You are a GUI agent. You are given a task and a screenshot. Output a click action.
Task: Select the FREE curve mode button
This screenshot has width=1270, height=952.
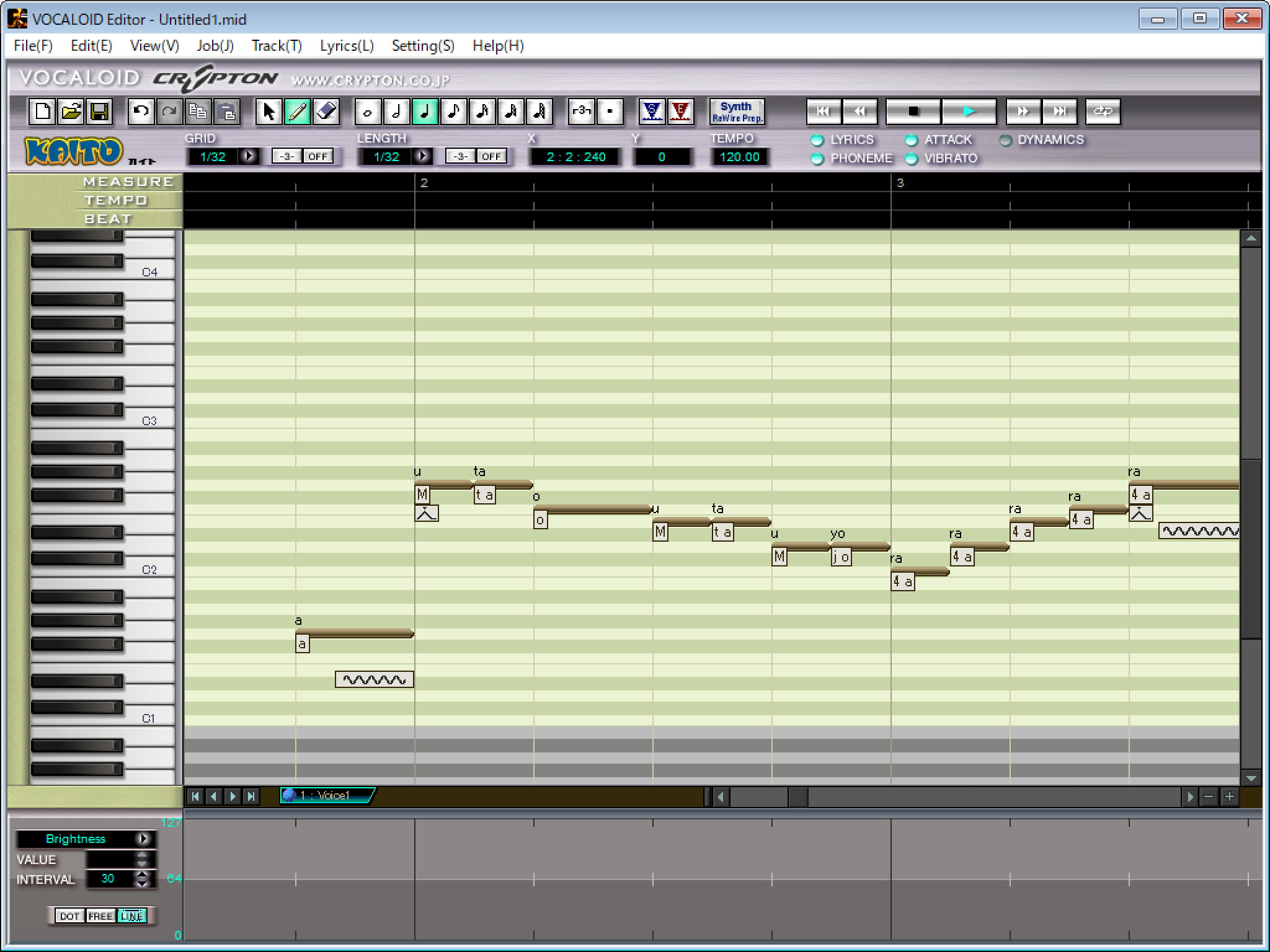(100, 916)
